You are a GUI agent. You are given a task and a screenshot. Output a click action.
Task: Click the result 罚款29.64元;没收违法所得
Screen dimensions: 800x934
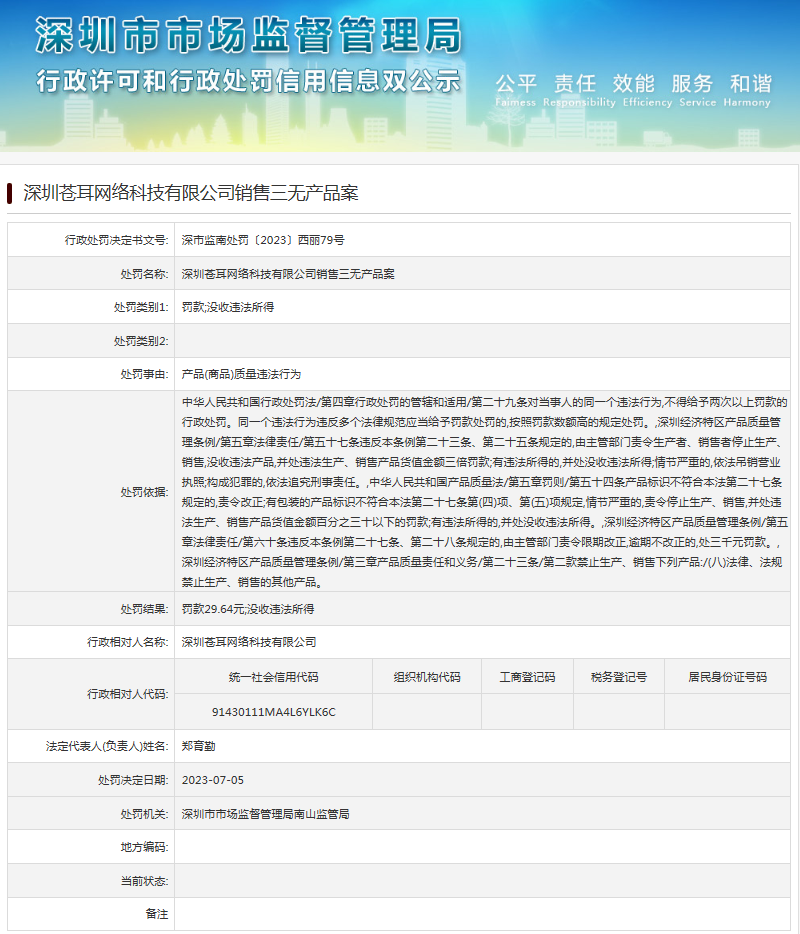click(x=248, y=609)
